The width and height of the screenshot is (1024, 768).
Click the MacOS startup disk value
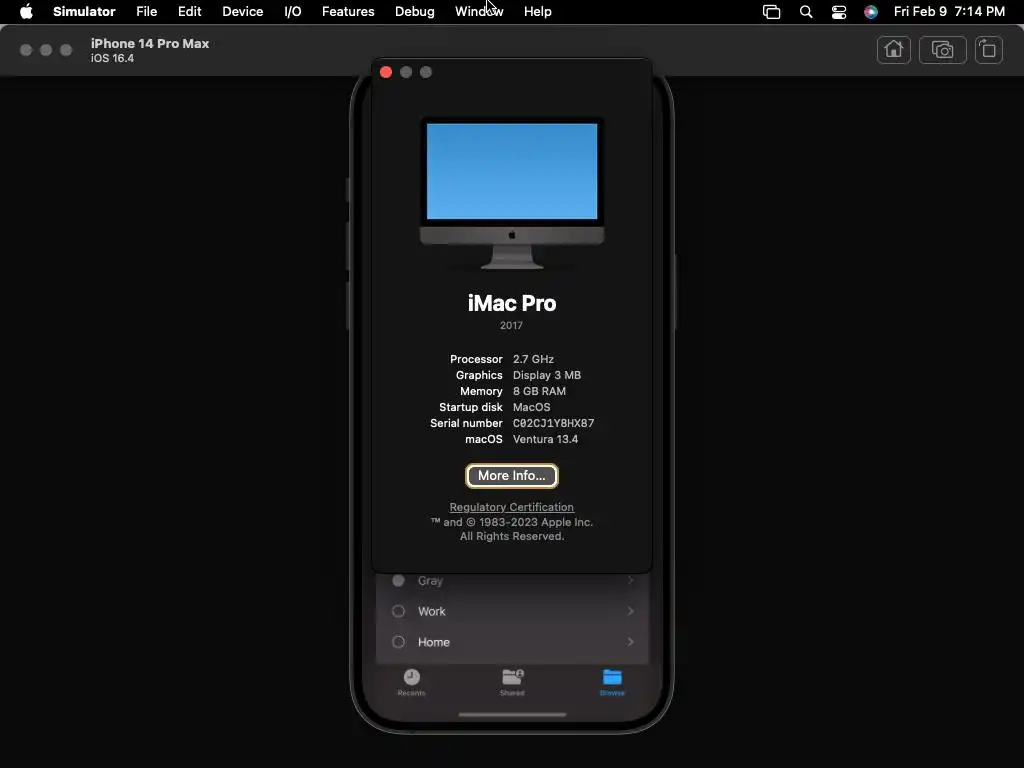point(532,407)
